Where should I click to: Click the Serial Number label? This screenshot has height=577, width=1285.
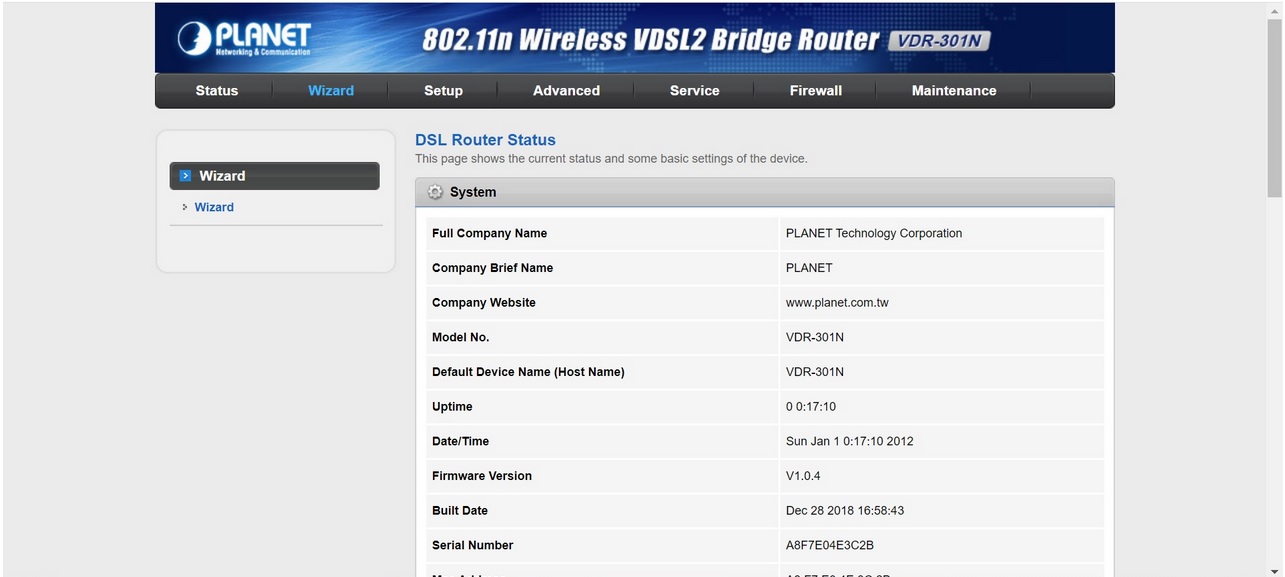tap(472, 545)
